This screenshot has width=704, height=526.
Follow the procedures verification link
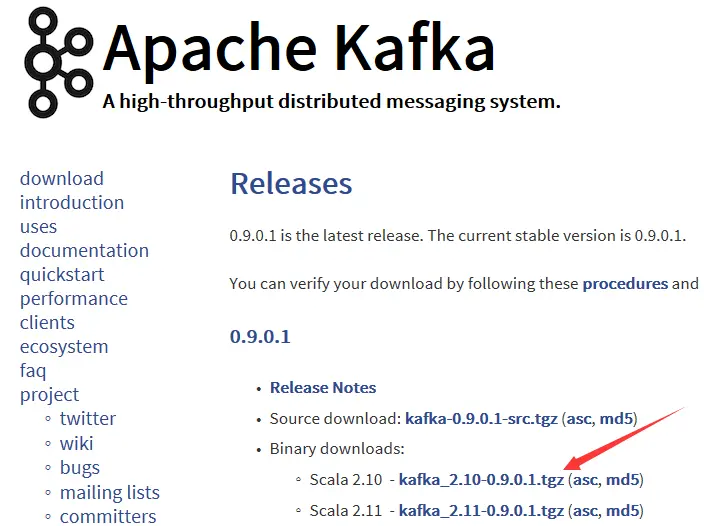point(625,285)
